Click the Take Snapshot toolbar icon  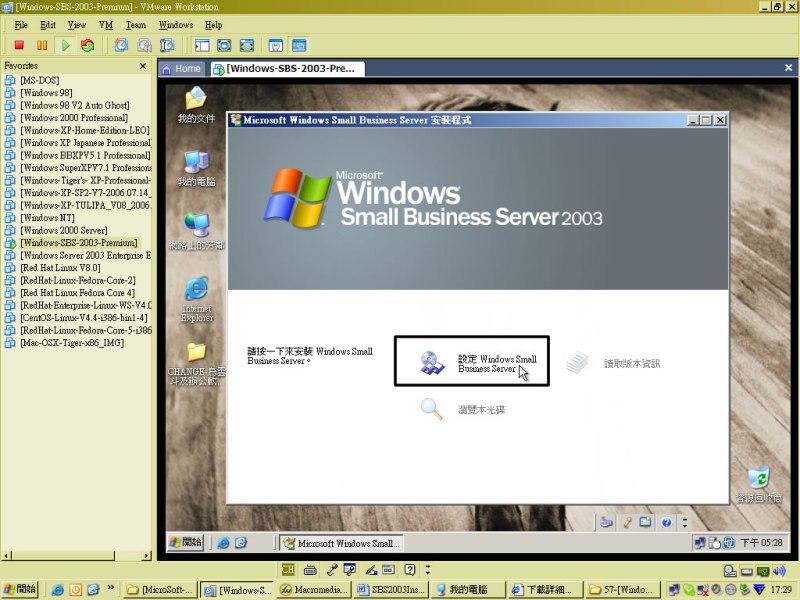pyautogui.click(x=121, y=45)
